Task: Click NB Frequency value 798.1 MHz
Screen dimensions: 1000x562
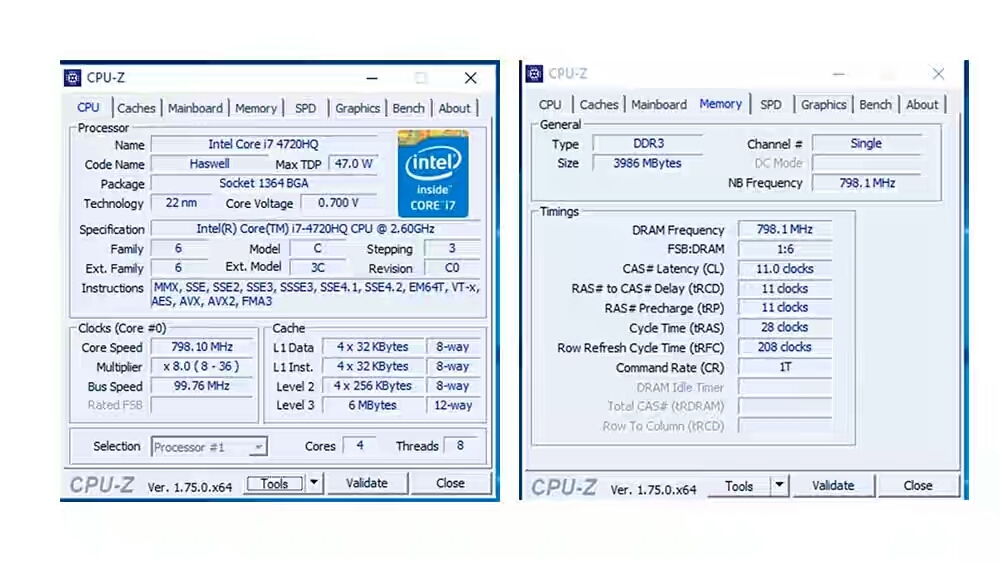Action: point(866,183)
